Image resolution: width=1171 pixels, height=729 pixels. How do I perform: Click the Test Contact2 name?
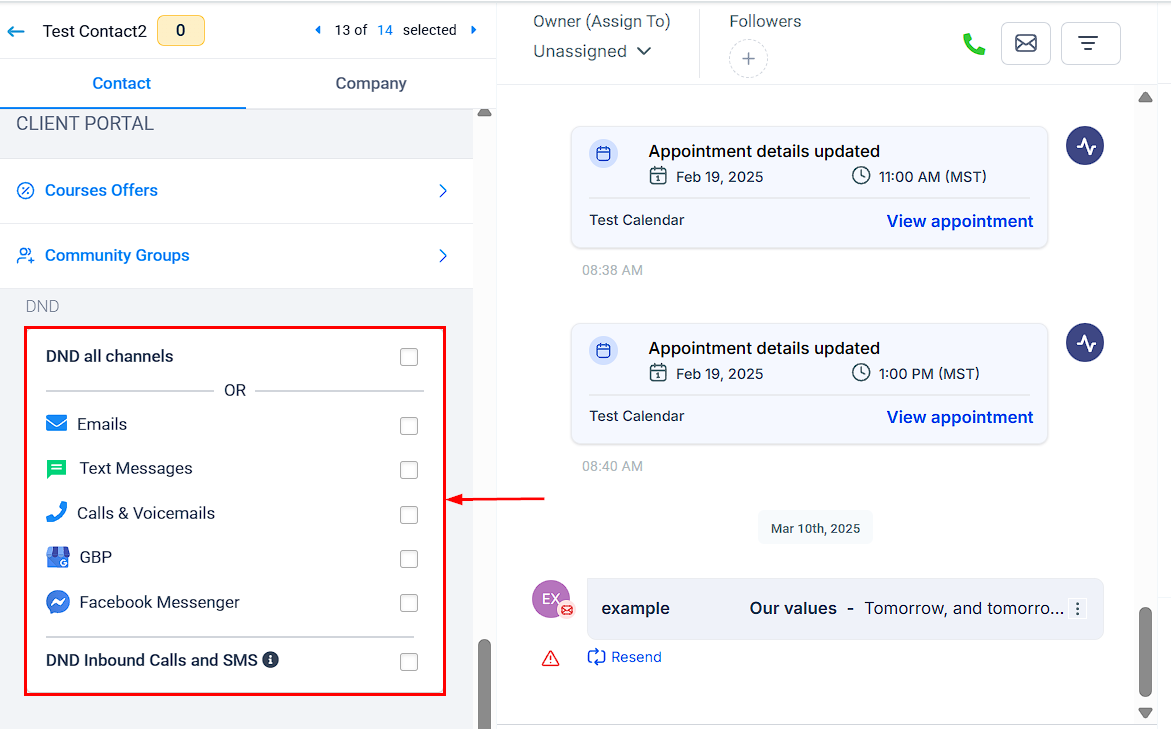[x=95, y=31]
